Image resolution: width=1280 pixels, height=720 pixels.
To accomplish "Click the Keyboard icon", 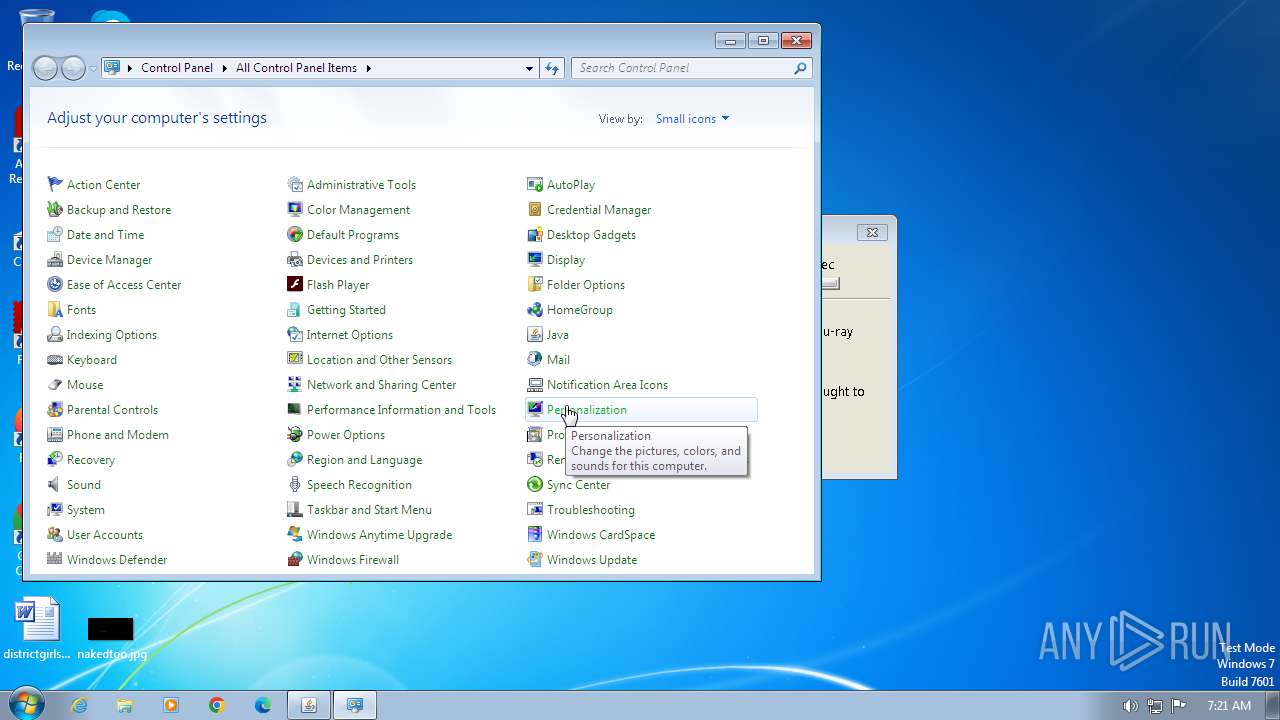I will pos(55,359).
